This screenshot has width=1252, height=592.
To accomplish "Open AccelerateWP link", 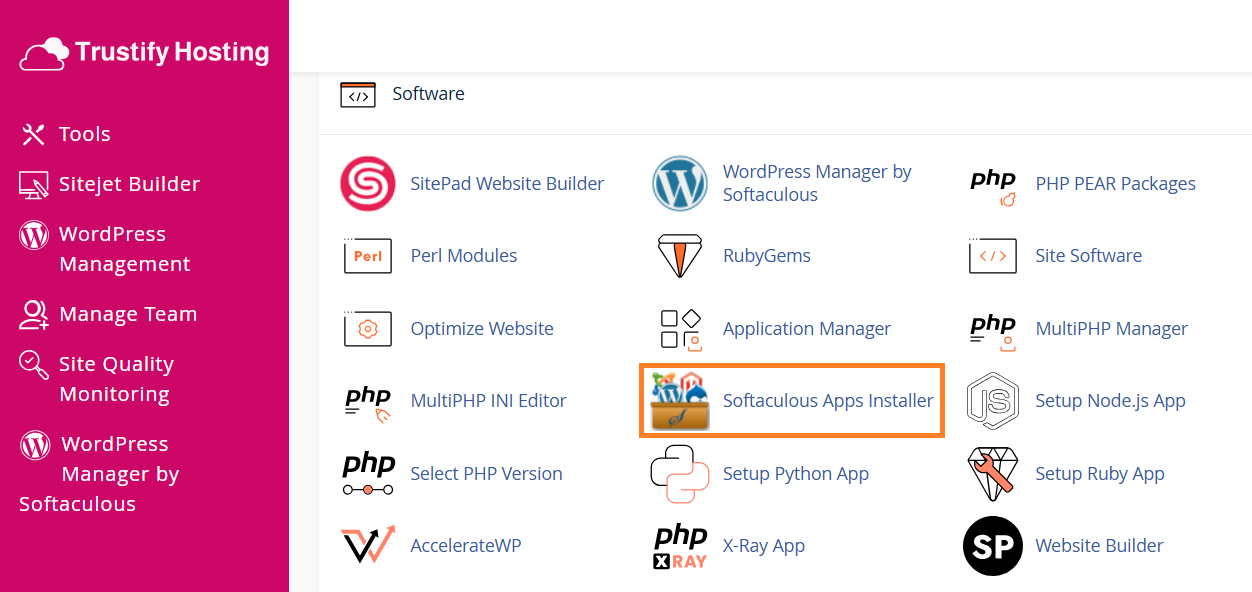I will [x=465, y=546].
